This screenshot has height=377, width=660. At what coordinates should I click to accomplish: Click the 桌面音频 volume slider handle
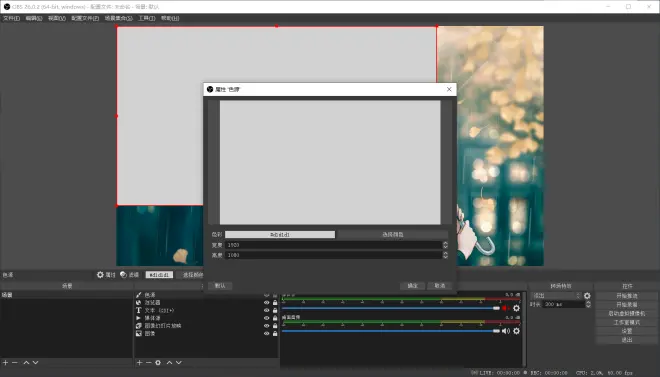[497, 331]
